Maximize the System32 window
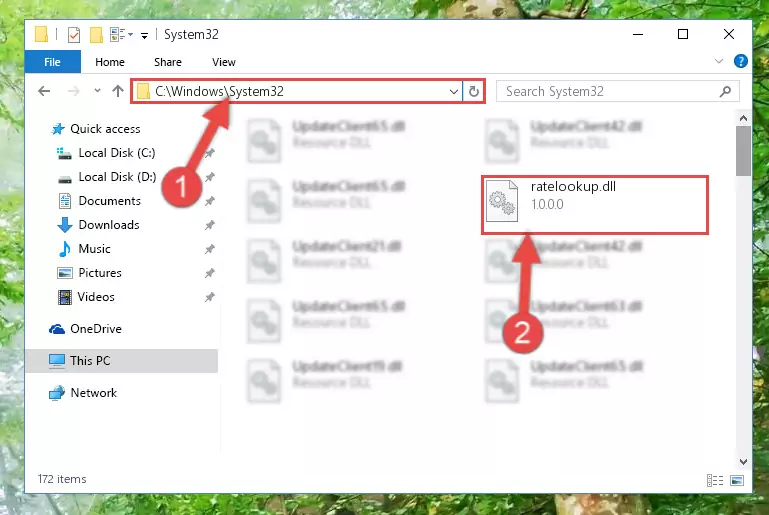 click(683, 34)
